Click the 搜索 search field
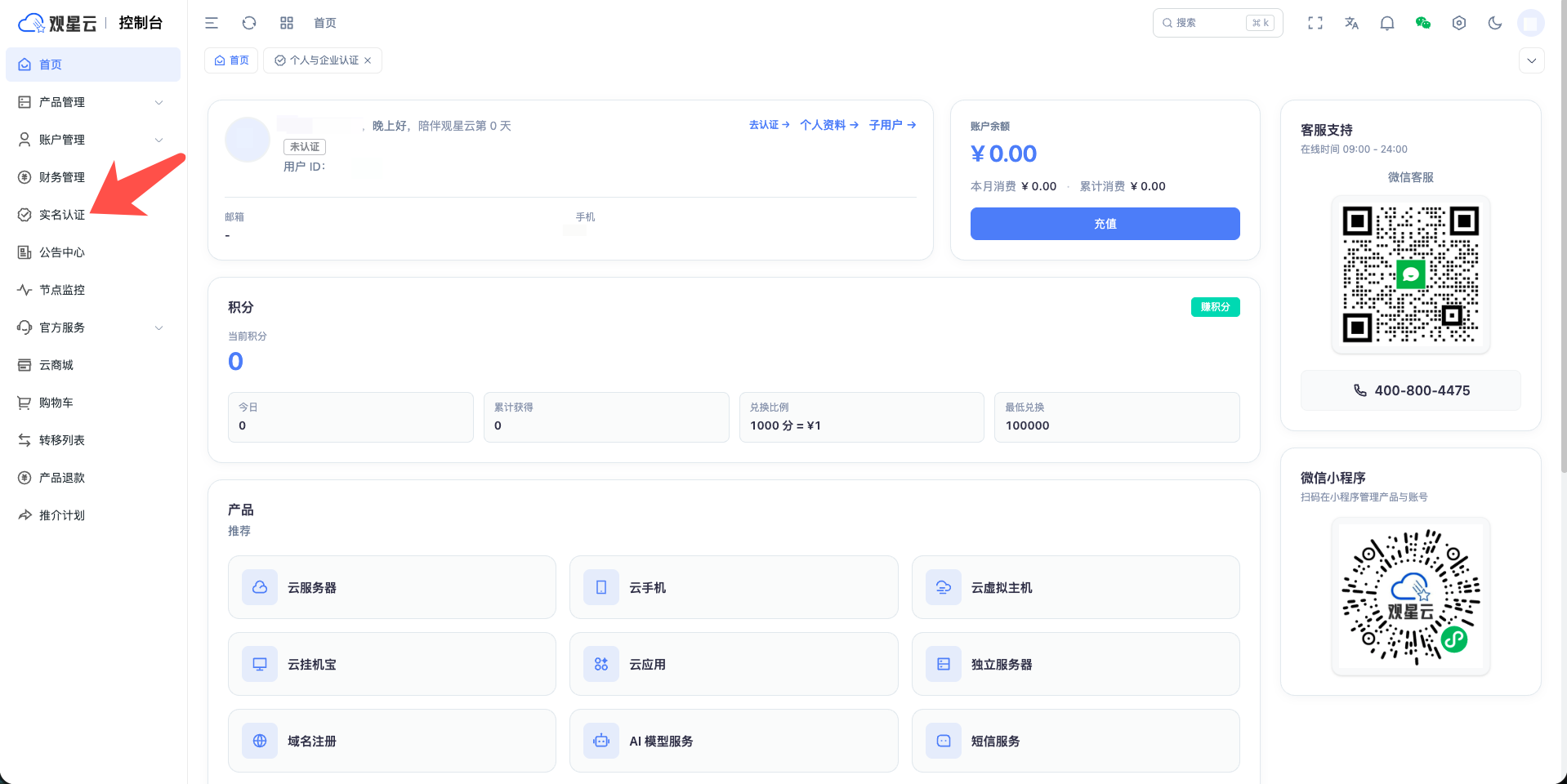 [1209, 23]
